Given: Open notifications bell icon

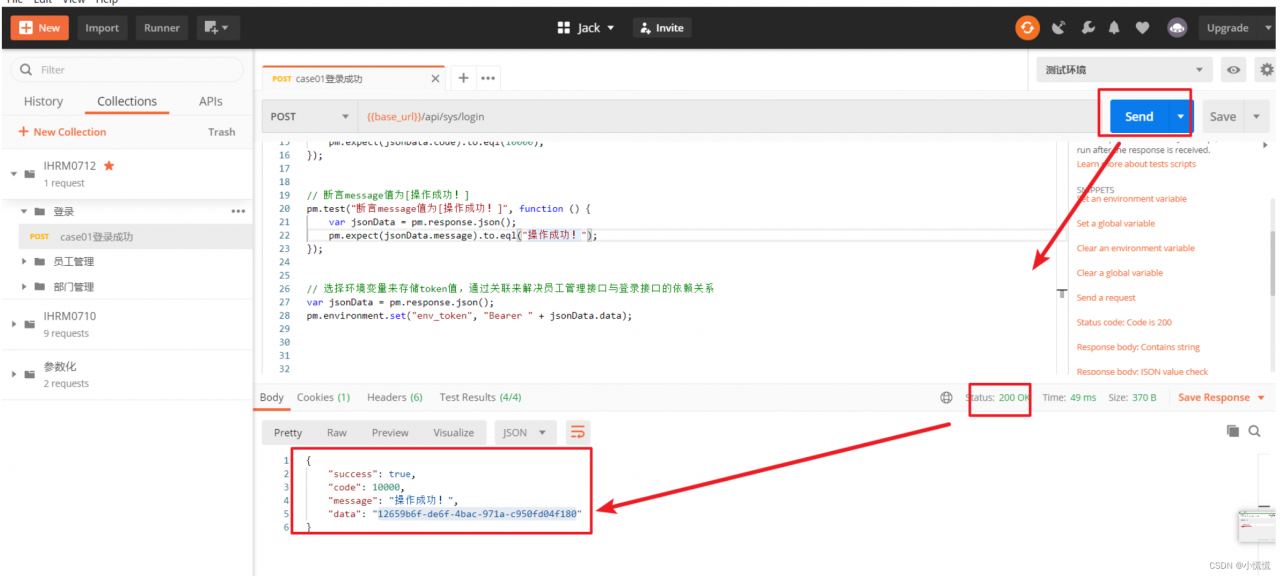Looking at the screenshot, I should [x=1114, y=28].
